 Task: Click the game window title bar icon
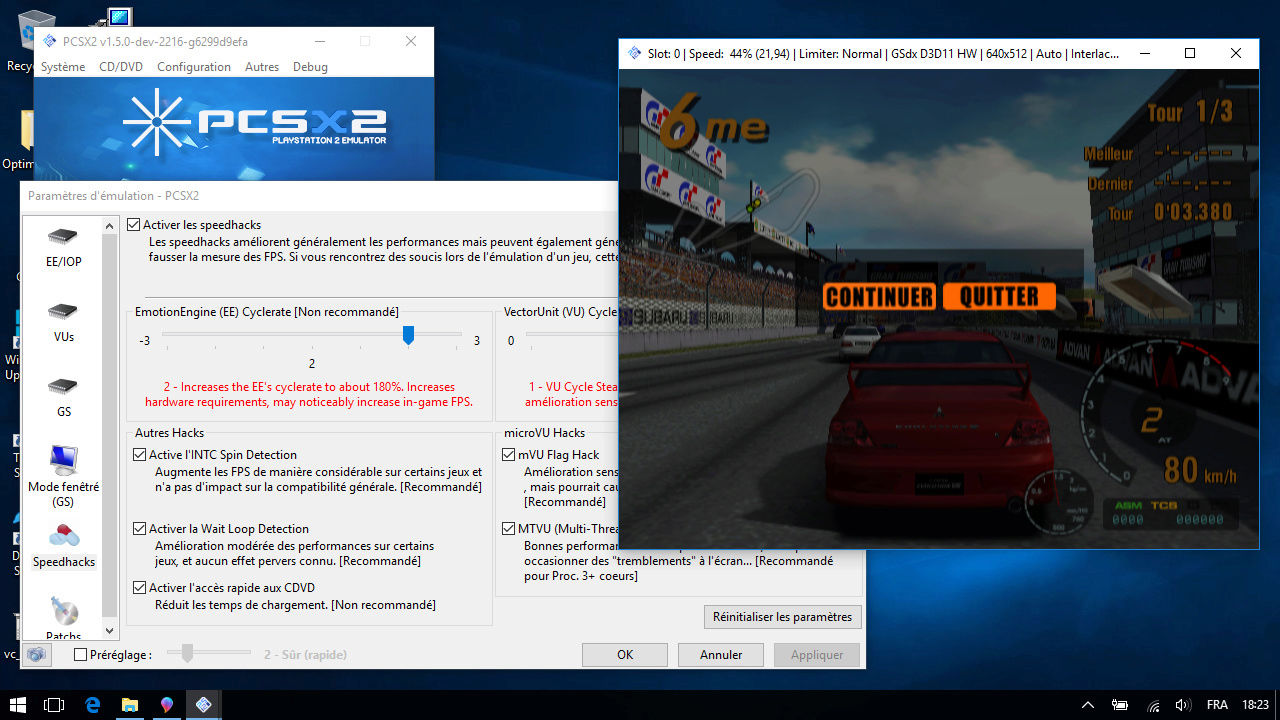point(633,54)
